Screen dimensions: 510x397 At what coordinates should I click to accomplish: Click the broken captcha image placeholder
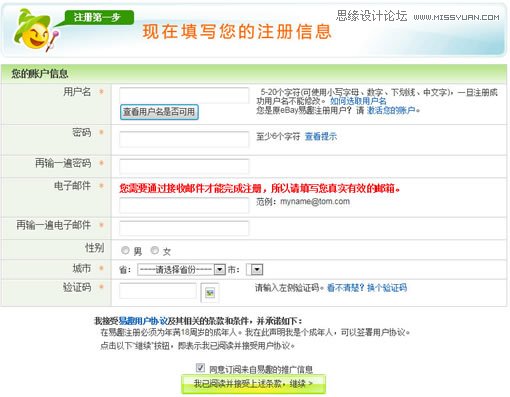pos(210,293)
